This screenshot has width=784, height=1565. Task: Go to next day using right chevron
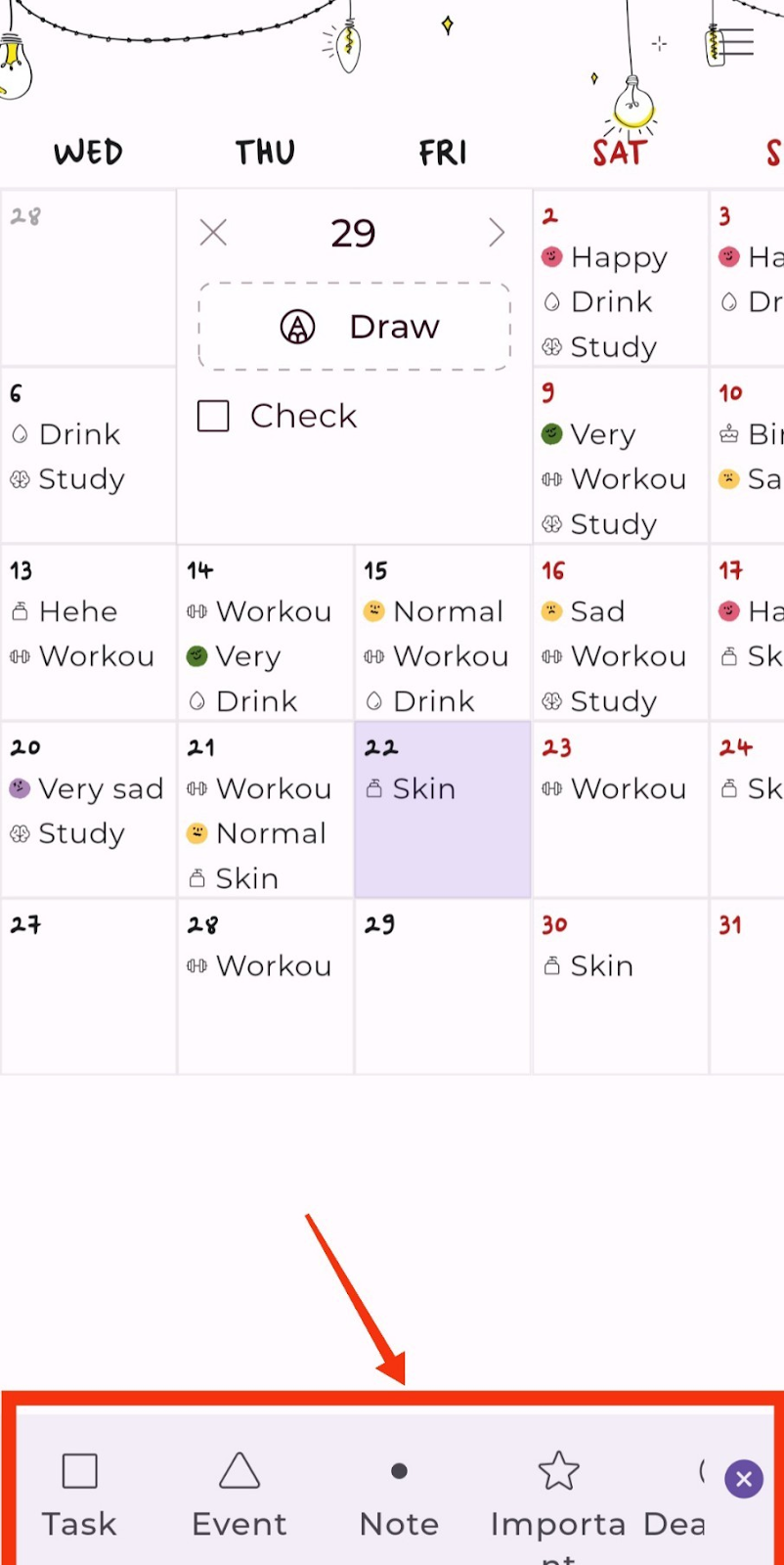(497, 233)
